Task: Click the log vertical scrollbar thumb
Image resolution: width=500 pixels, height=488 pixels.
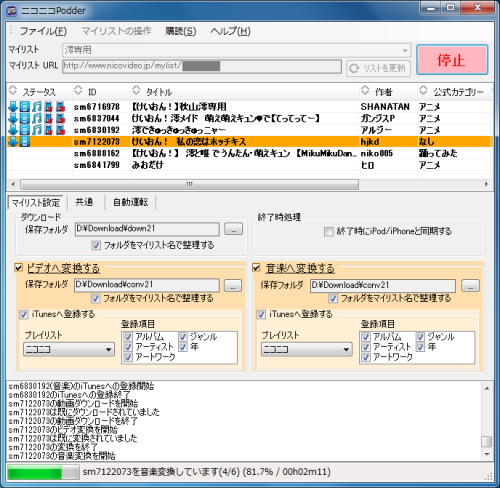Action: [x=487, y=441]
